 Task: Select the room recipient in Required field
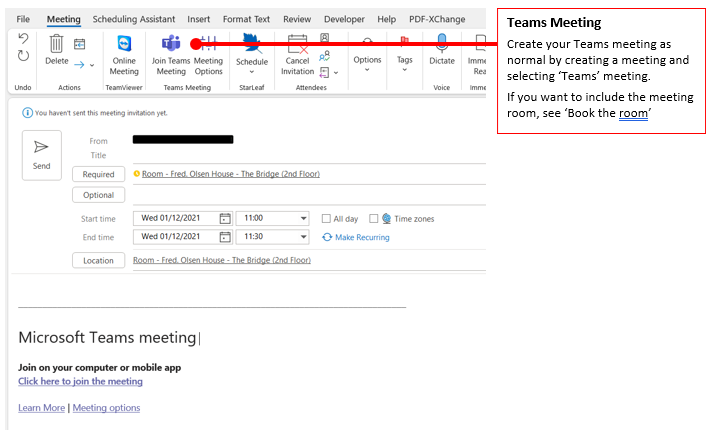pyautogui.click(x=231, y=174)
